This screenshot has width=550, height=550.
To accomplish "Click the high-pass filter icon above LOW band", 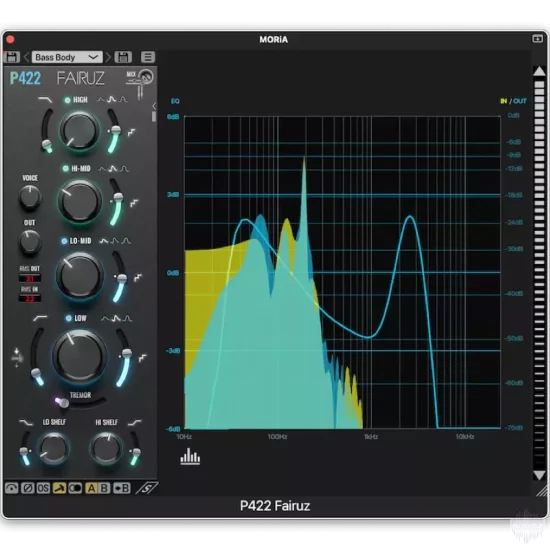I will point(40,318).
